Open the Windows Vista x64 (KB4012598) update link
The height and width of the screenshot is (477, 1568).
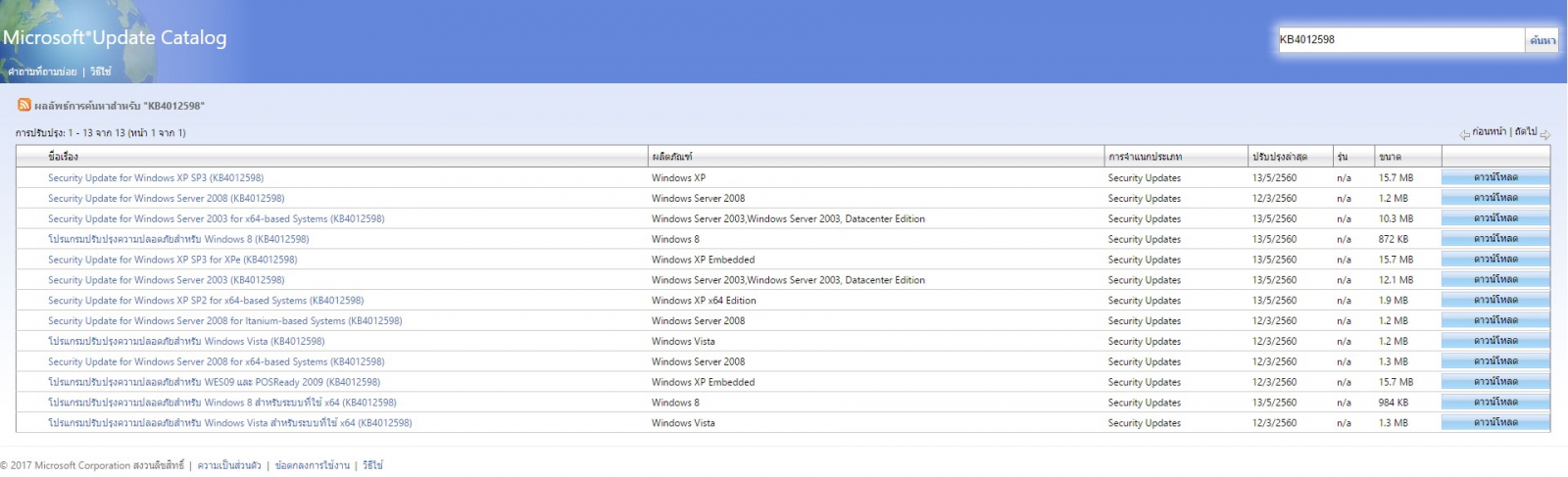click(x=230, y=423)
